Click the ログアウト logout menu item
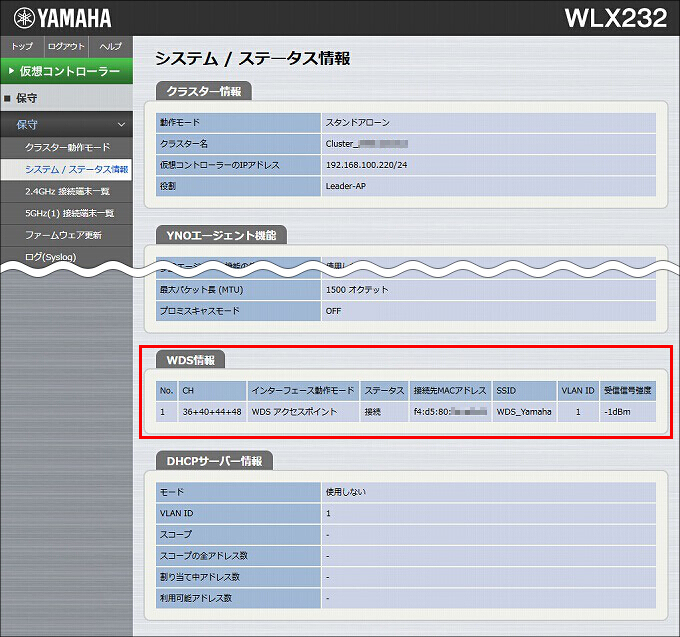Screen dimensions: 680x637 (66, 46)
